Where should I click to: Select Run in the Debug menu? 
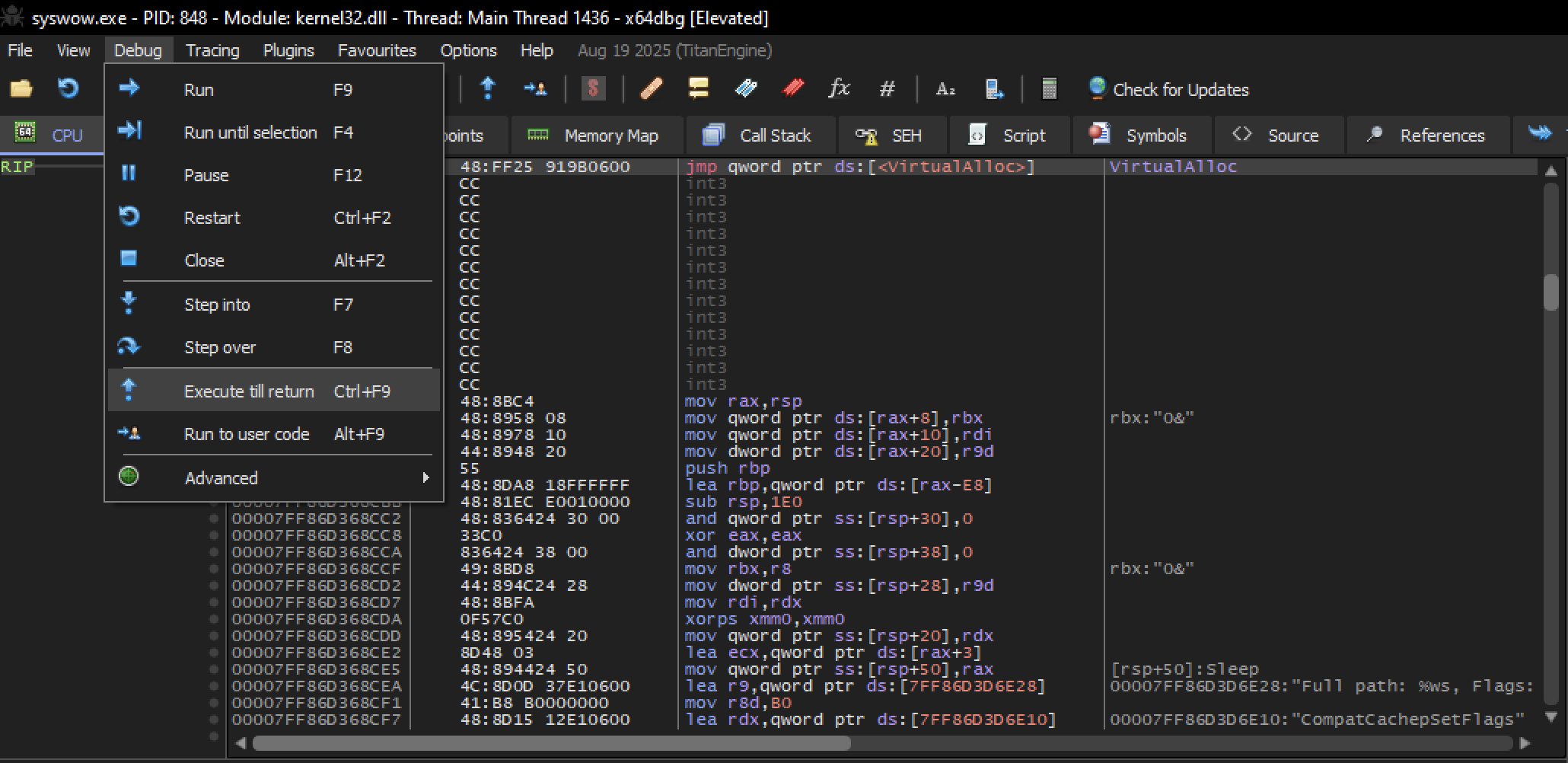point(274,89)
